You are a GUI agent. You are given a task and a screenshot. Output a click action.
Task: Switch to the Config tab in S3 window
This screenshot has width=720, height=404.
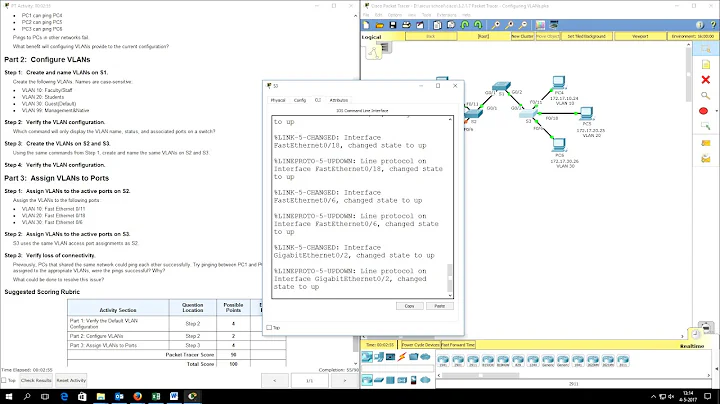tap(300, 100)
